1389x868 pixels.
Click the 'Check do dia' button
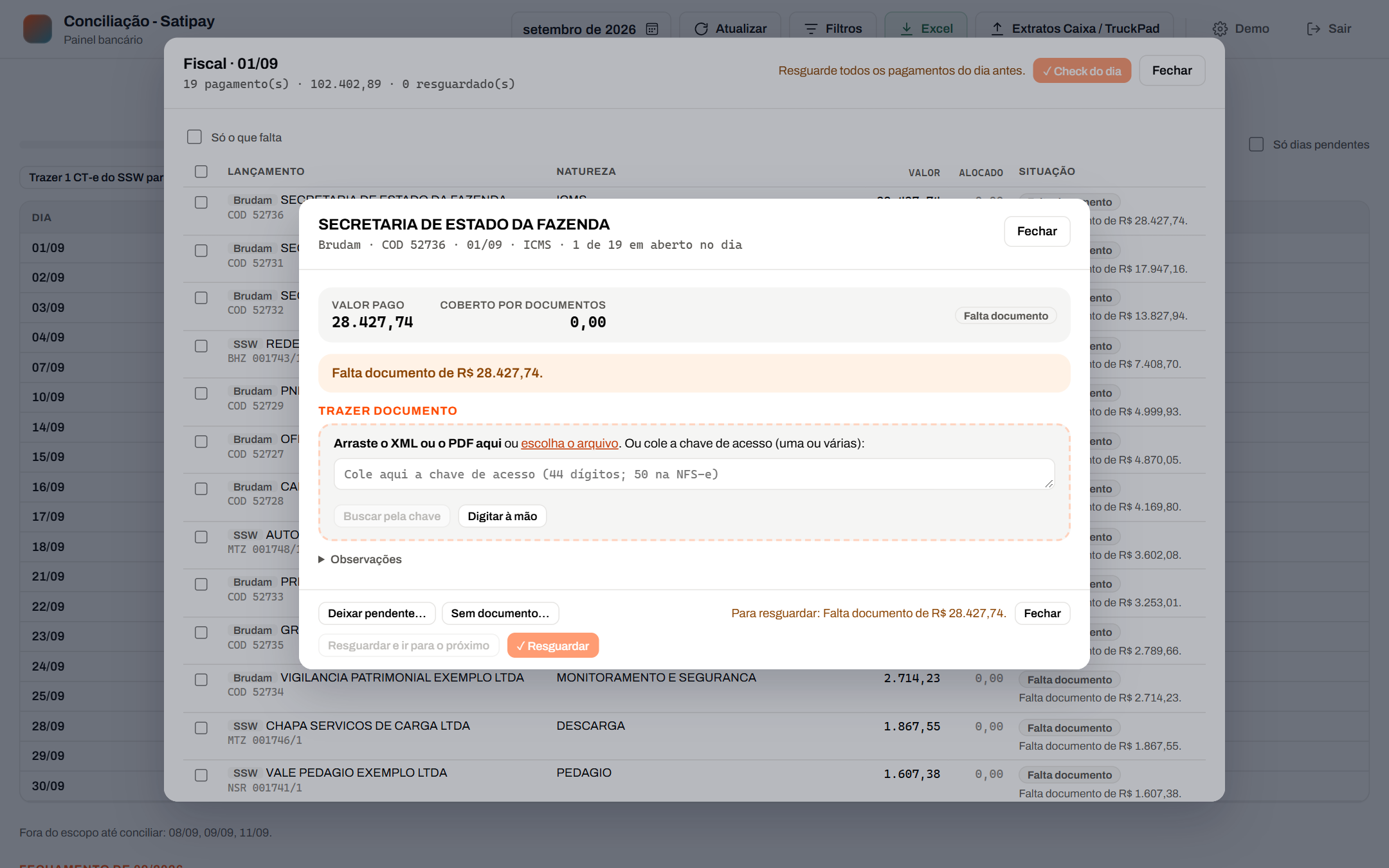coord(1082,71)
